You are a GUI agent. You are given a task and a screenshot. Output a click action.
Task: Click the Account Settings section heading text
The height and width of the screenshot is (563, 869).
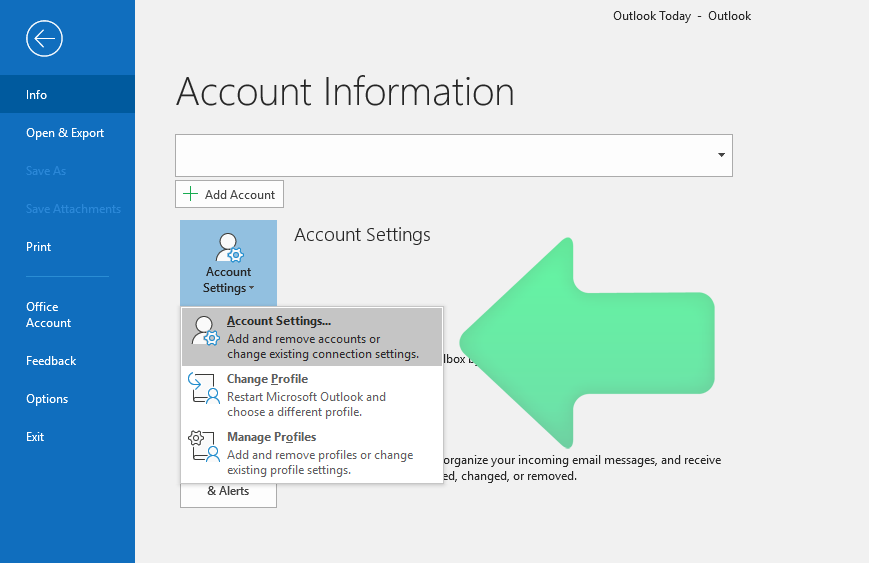362,235
